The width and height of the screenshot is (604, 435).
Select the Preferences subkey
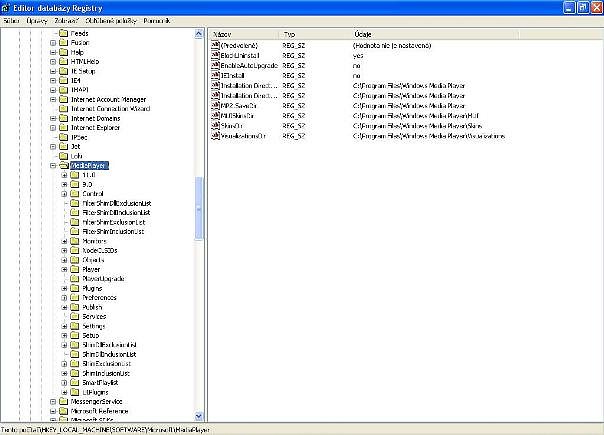tap(99, 297)
